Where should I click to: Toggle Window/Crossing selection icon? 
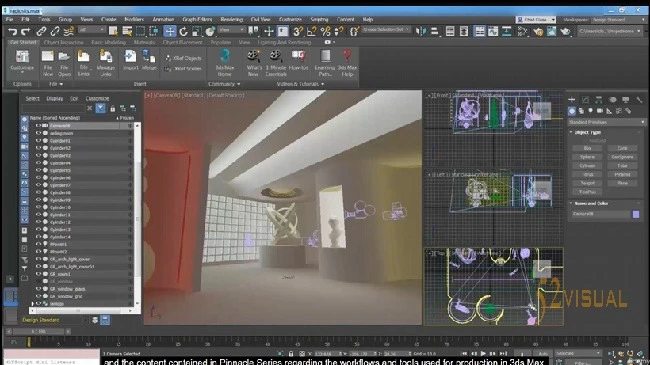pyautogui.click(x=154, y=31)
